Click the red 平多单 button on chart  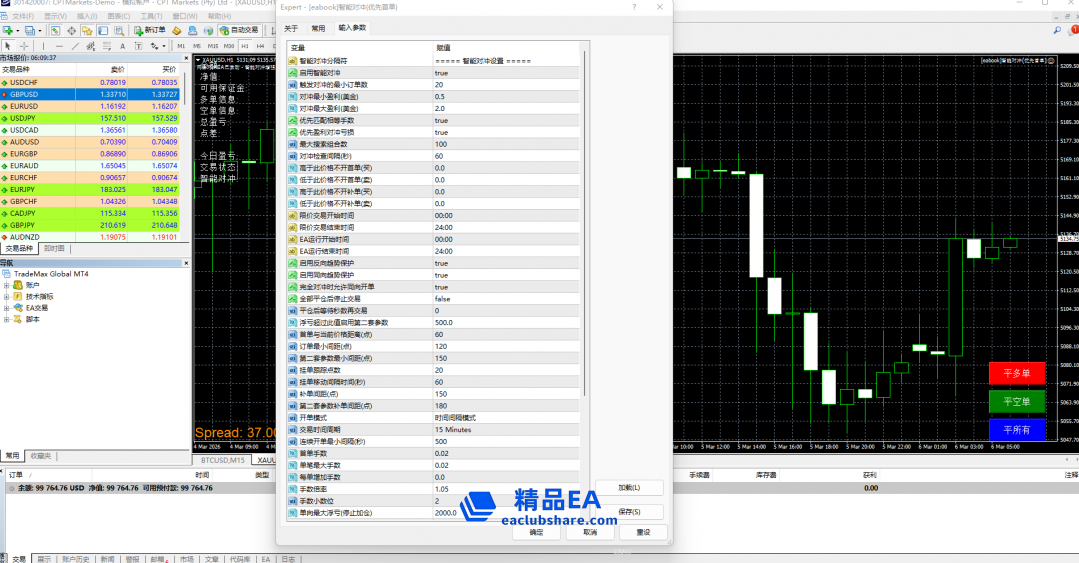[x=1016, y=373]
